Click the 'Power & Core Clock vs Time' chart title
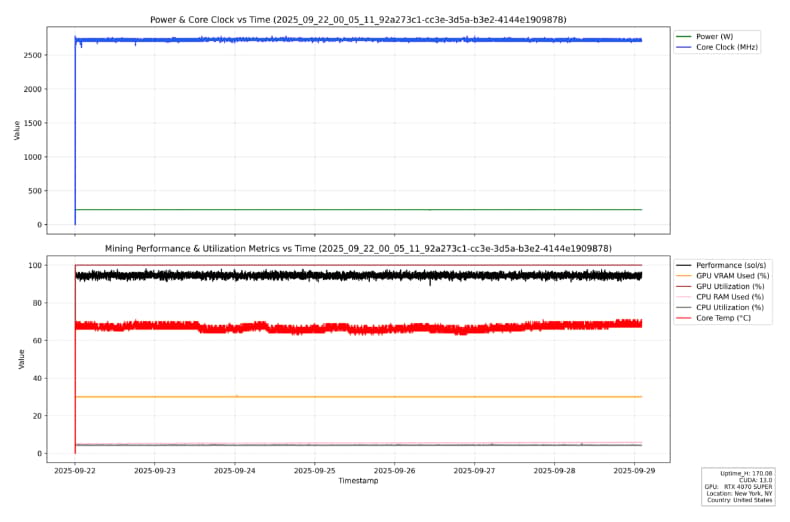 358,20
